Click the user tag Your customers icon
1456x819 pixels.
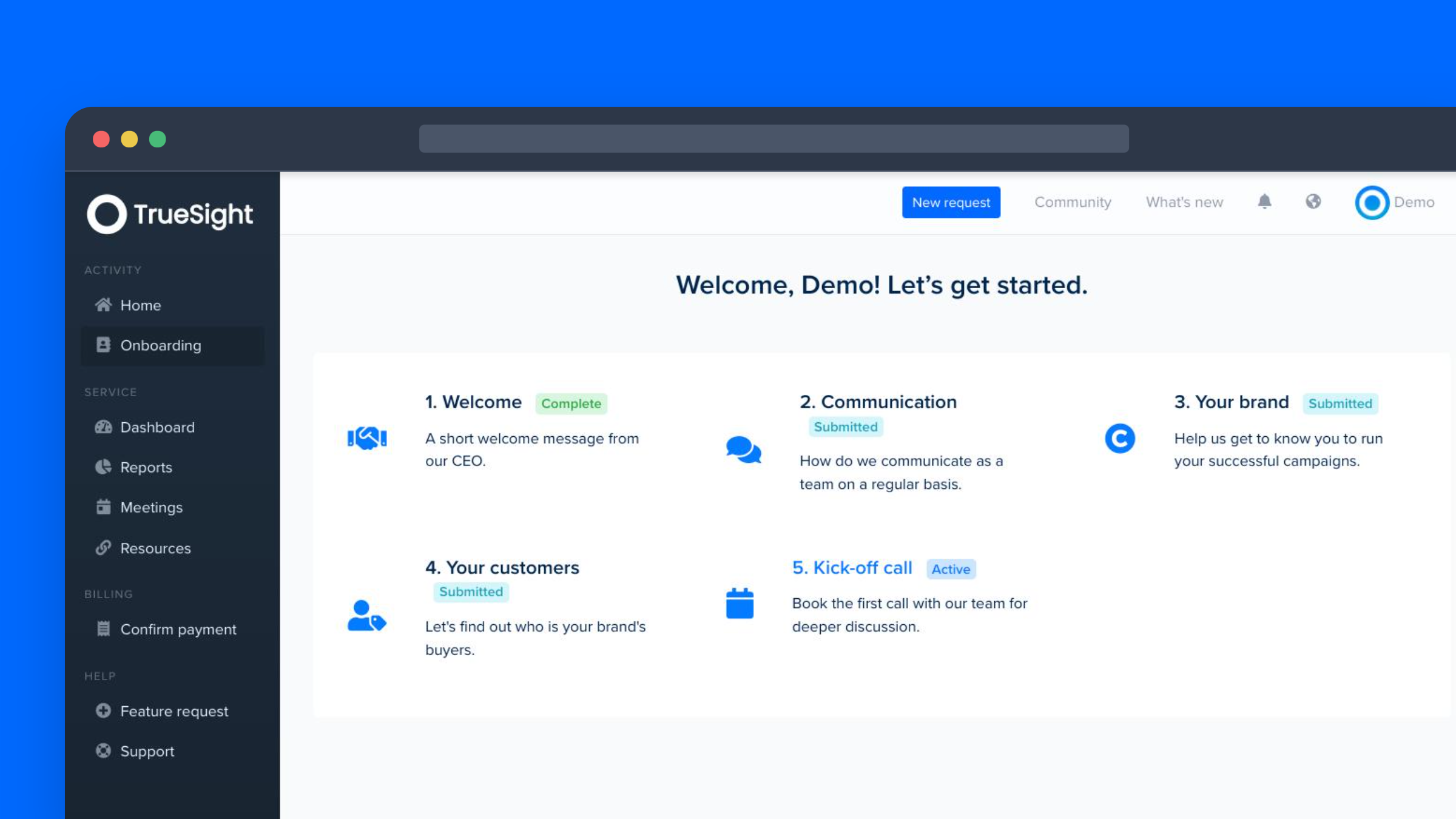pos(366,615)
